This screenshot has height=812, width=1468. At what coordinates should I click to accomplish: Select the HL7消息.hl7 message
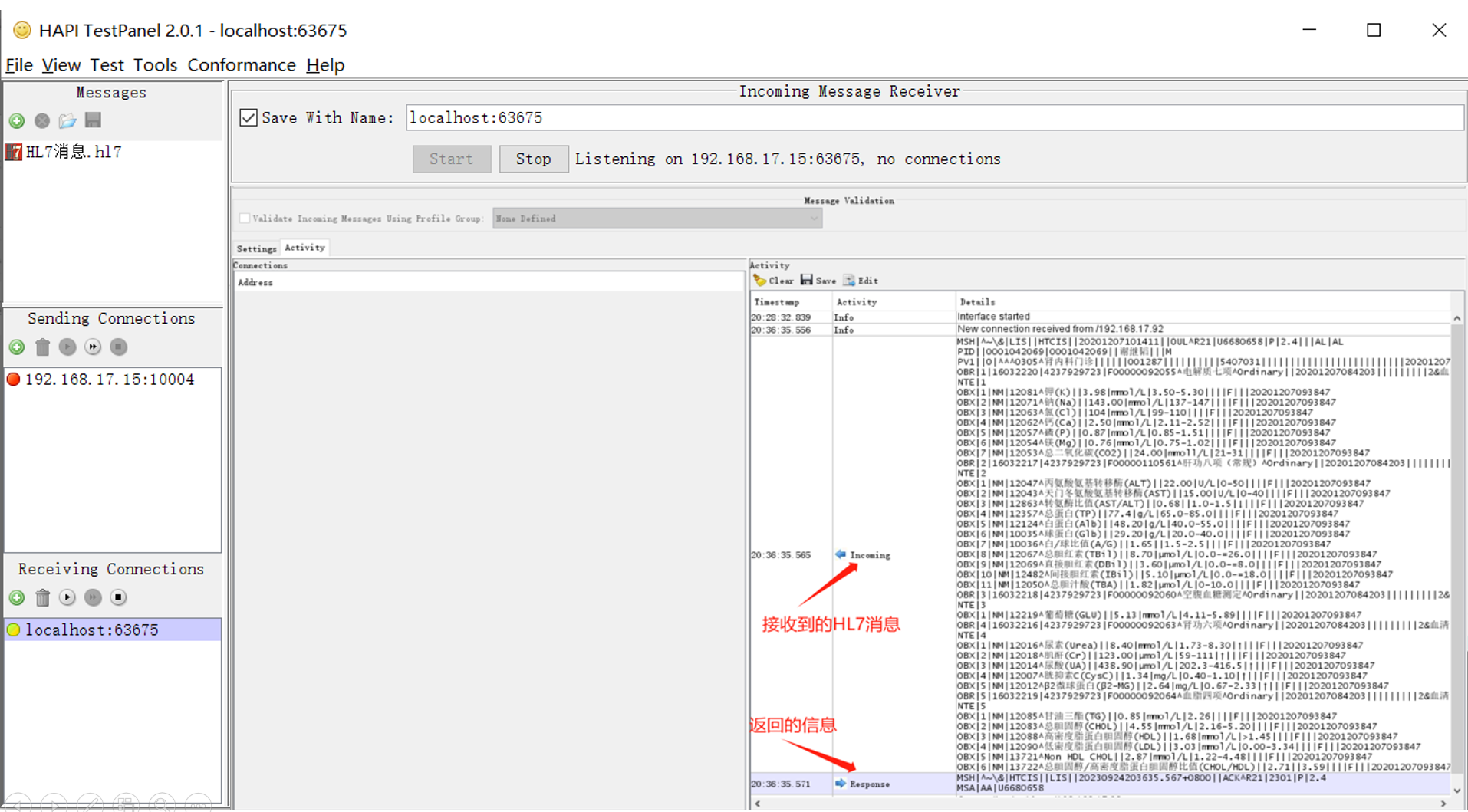[x=74, y=152]
